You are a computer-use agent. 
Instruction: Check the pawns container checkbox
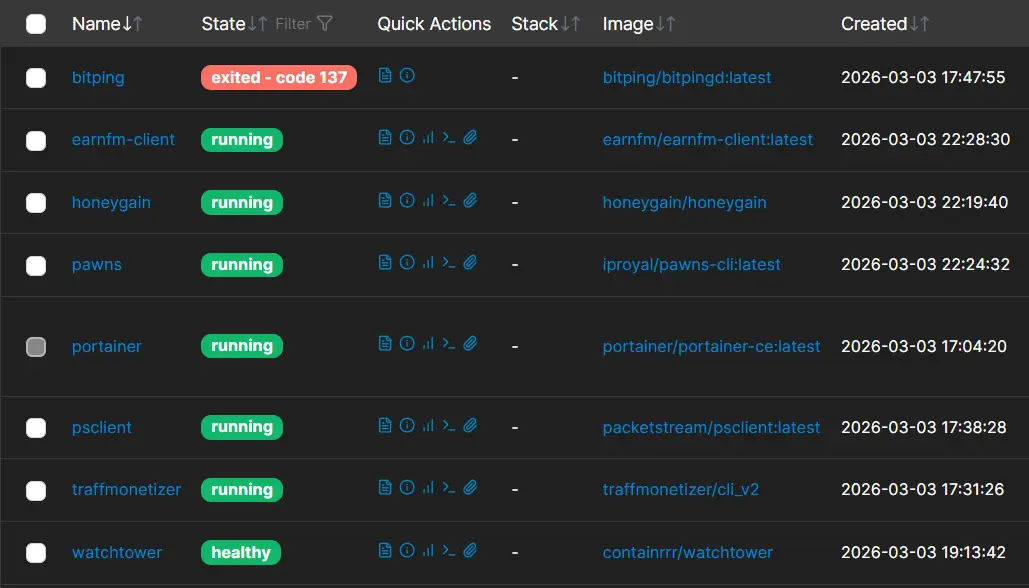[x=36, y=266]
